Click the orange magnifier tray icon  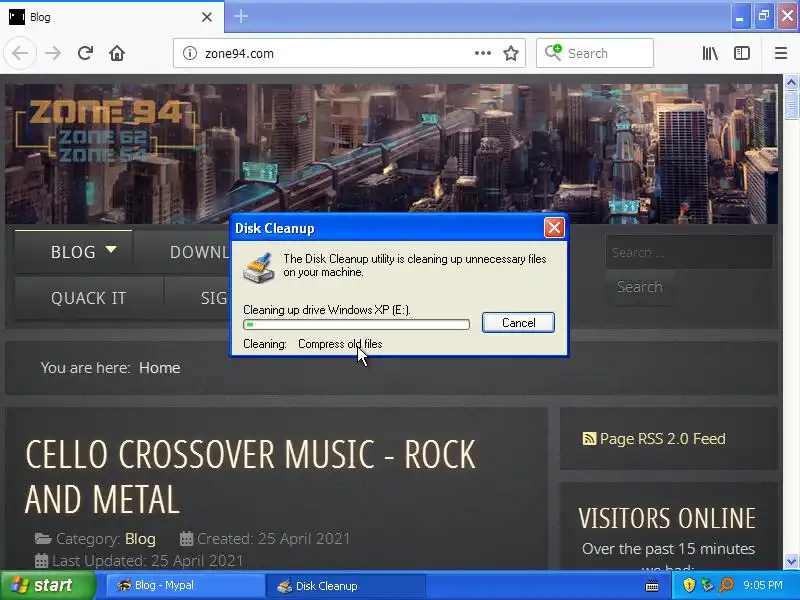(x=726, y=585)
